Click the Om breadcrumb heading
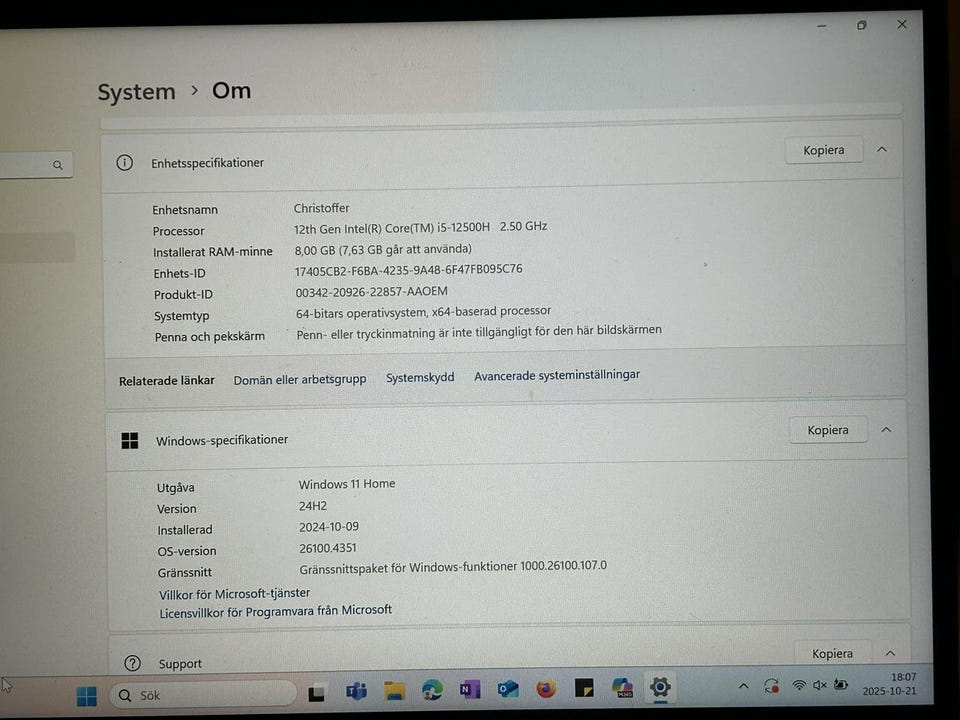This screenshot has width=960, height=720. click(231, 91)
